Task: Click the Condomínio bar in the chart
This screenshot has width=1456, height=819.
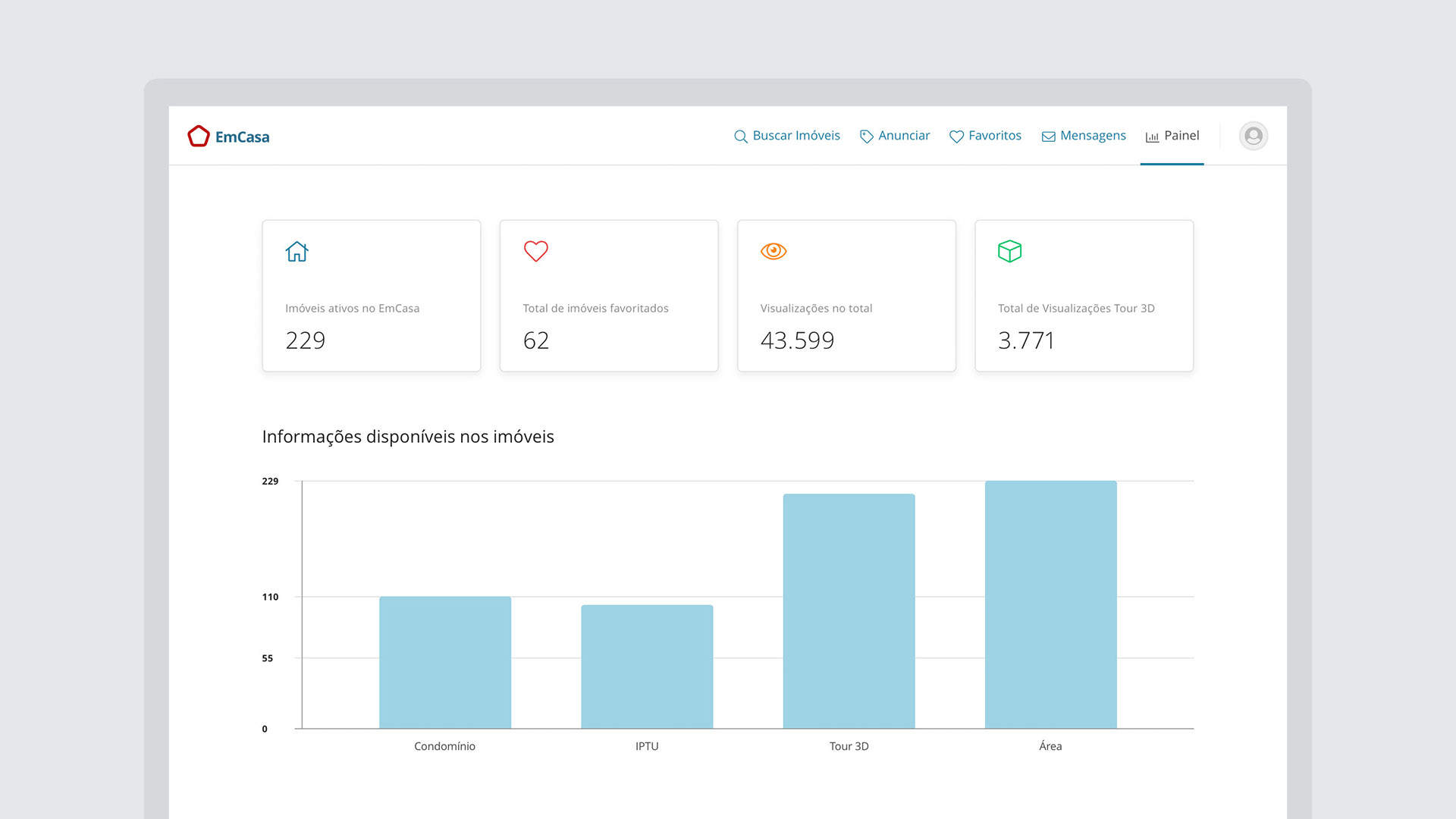Action: pyautogui.click(x=445, y=662)
